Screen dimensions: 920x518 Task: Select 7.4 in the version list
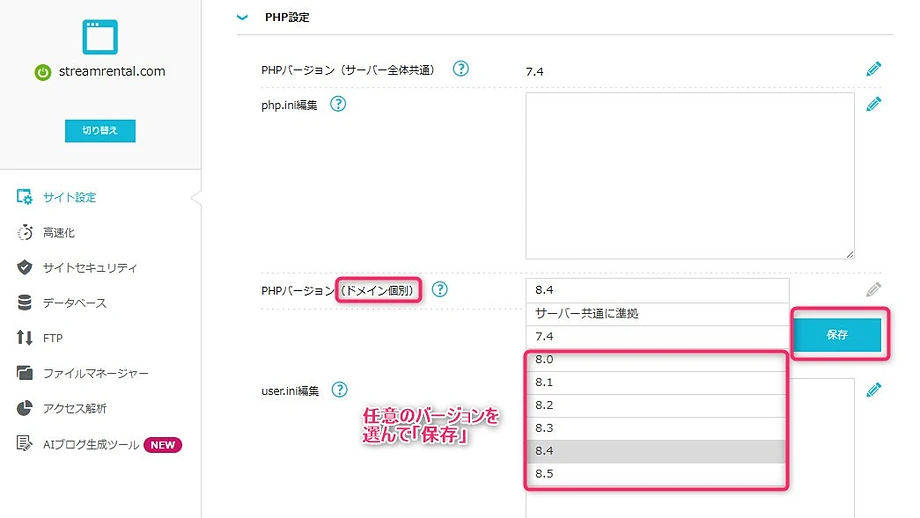(657, 337)
